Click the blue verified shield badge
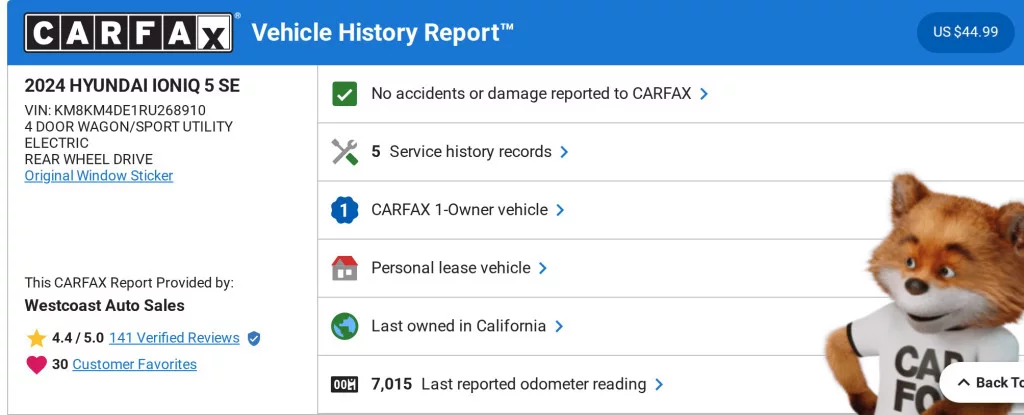Screen dimensions: 1024x415 click(x=254, y=338)
